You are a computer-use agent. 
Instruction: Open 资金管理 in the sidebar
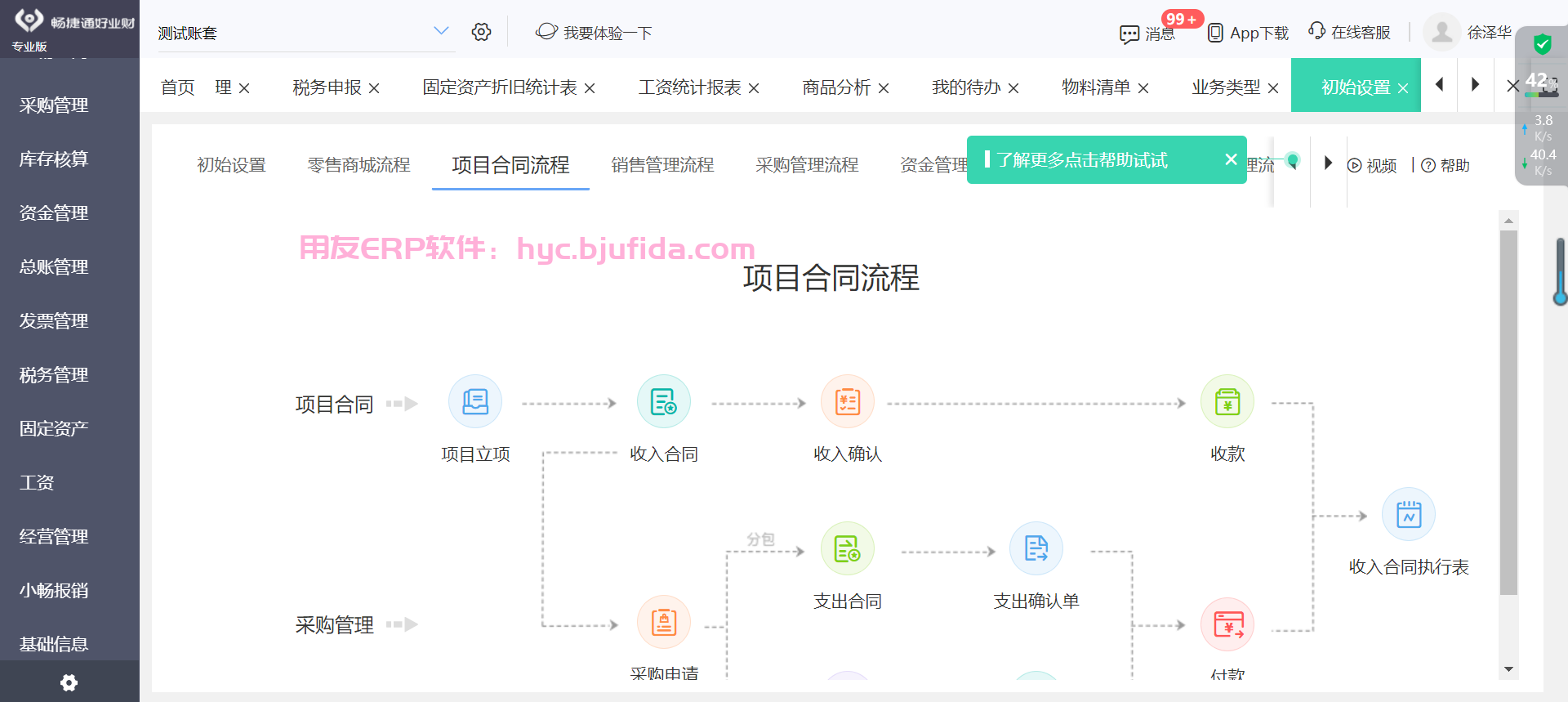[x=54, y=213]
